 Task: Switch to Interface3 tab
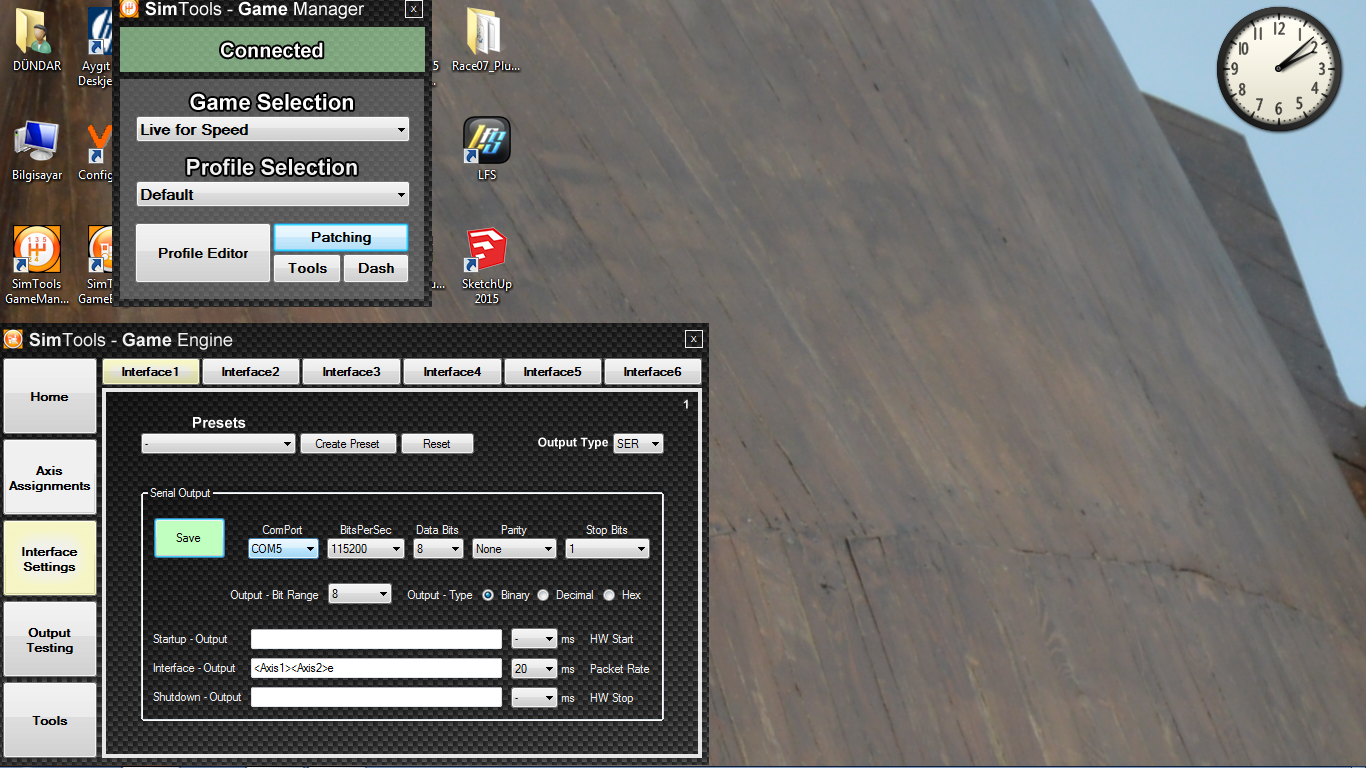[x=351, y=372]
